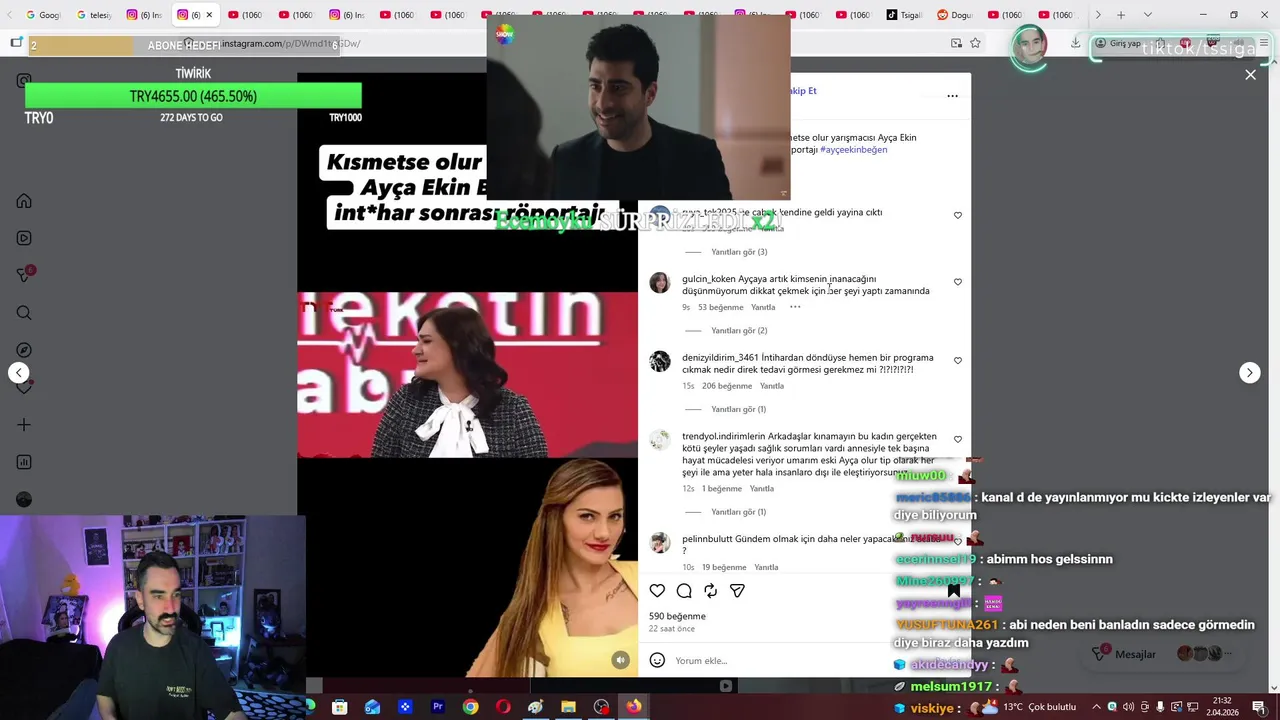
Task: Switch to the telesiy Google tab
Action: click(x=94, y=15)
